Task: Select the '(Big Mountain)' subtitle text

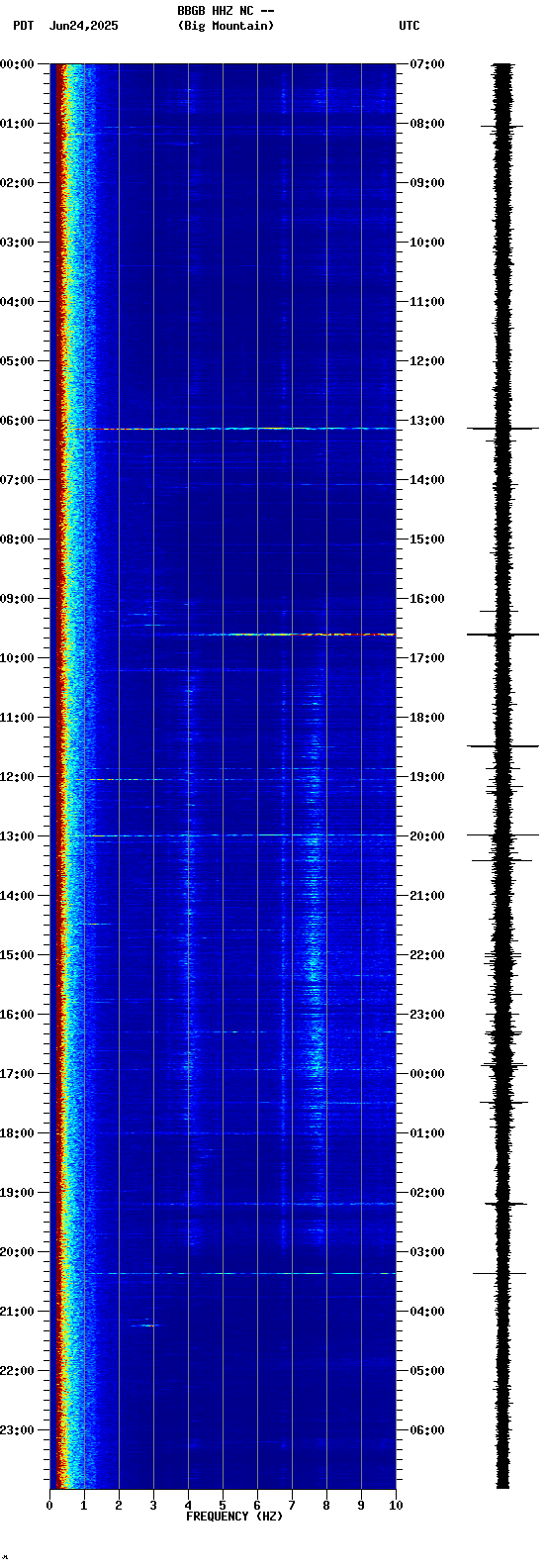Action: (x=226, y=26)
